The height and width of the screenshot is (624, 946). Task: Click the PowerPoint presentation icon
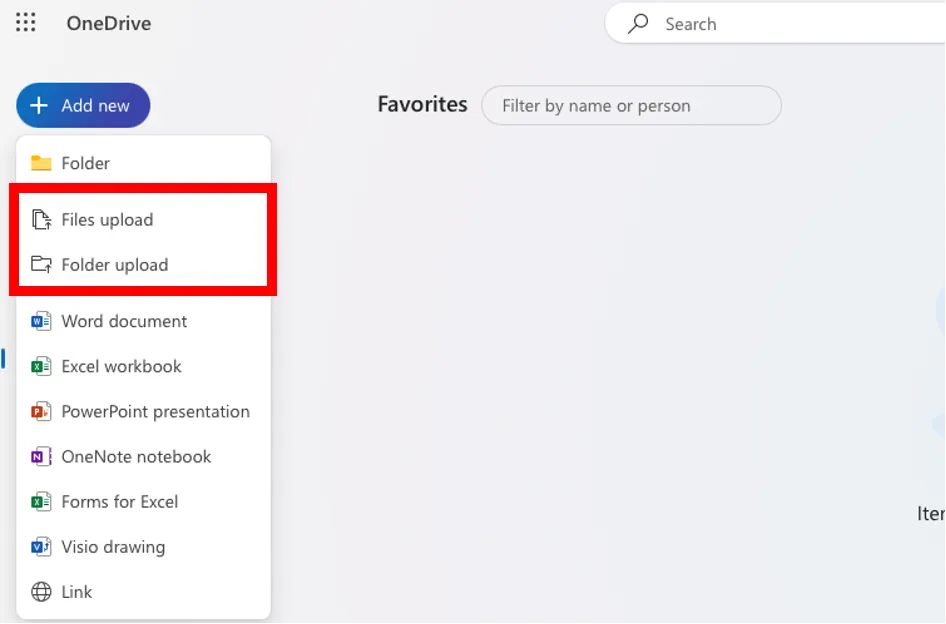coord(41,411)
